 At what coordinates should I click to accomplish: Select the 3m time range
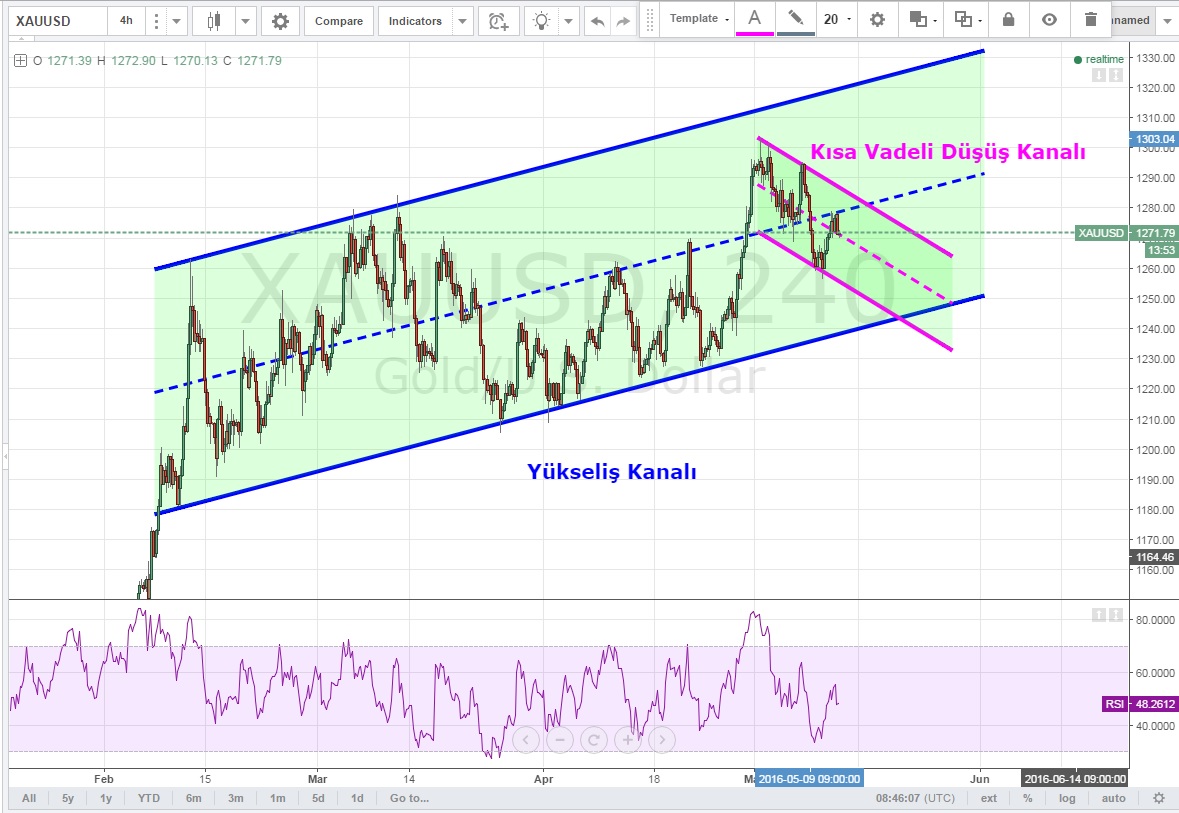point(235,798)
